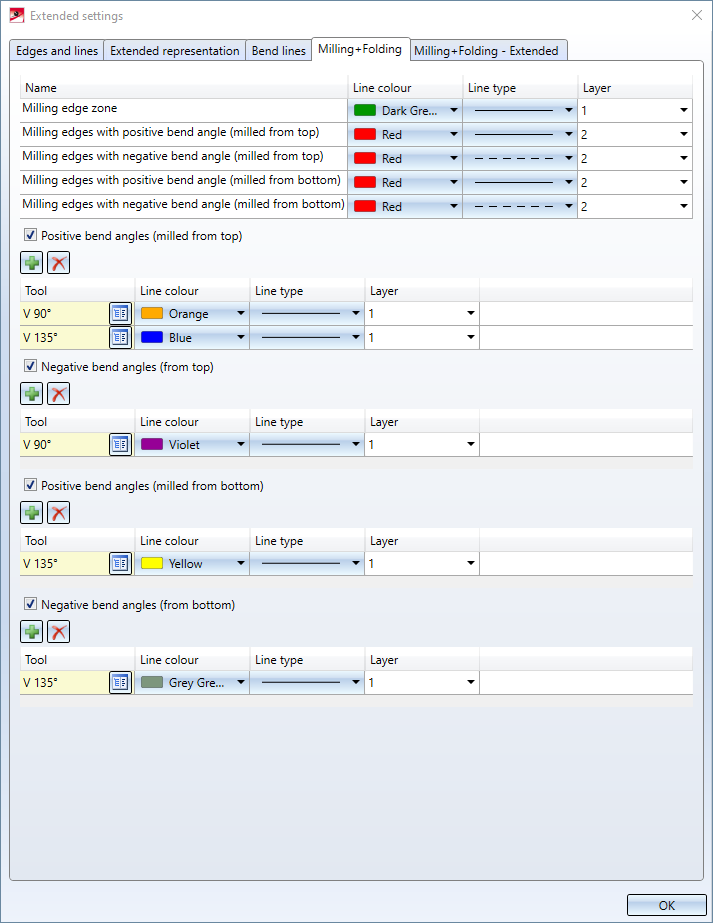Switch to Extended representation tab
The image size is (713, 923).
click(175, 51)
